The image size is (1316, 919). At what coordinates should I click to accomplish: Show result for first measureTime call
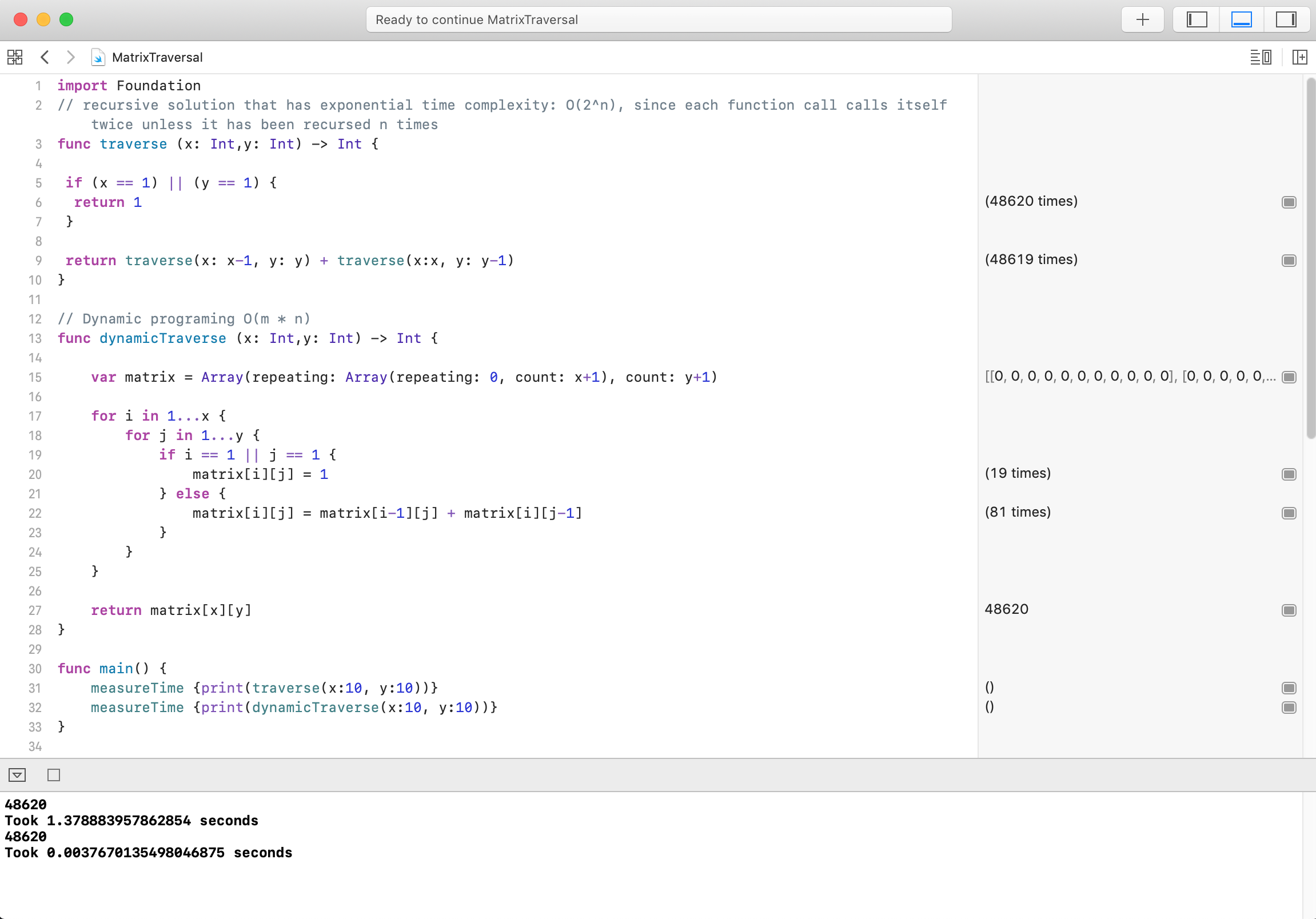[x=1289, y=688]
